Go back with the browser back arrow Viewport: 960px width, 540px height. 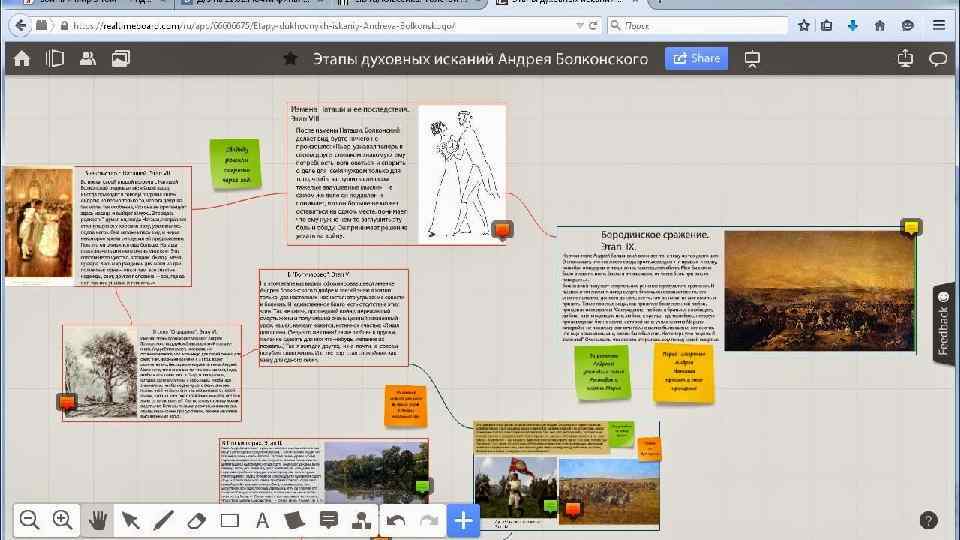[20, 25]
